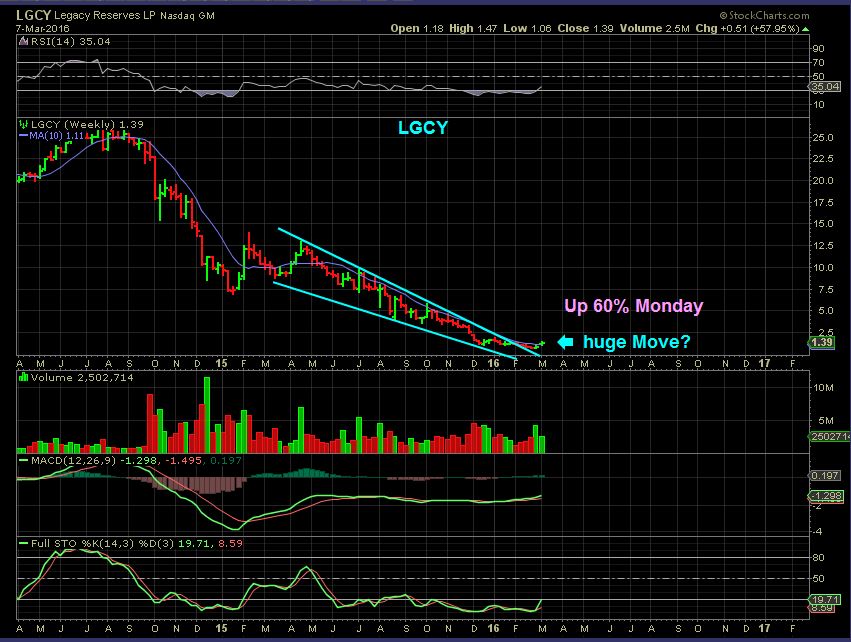The image size is (851, 642).
Task: Click the cyan left-pointing arrow annotation
Action: click(x=565, y=343)
